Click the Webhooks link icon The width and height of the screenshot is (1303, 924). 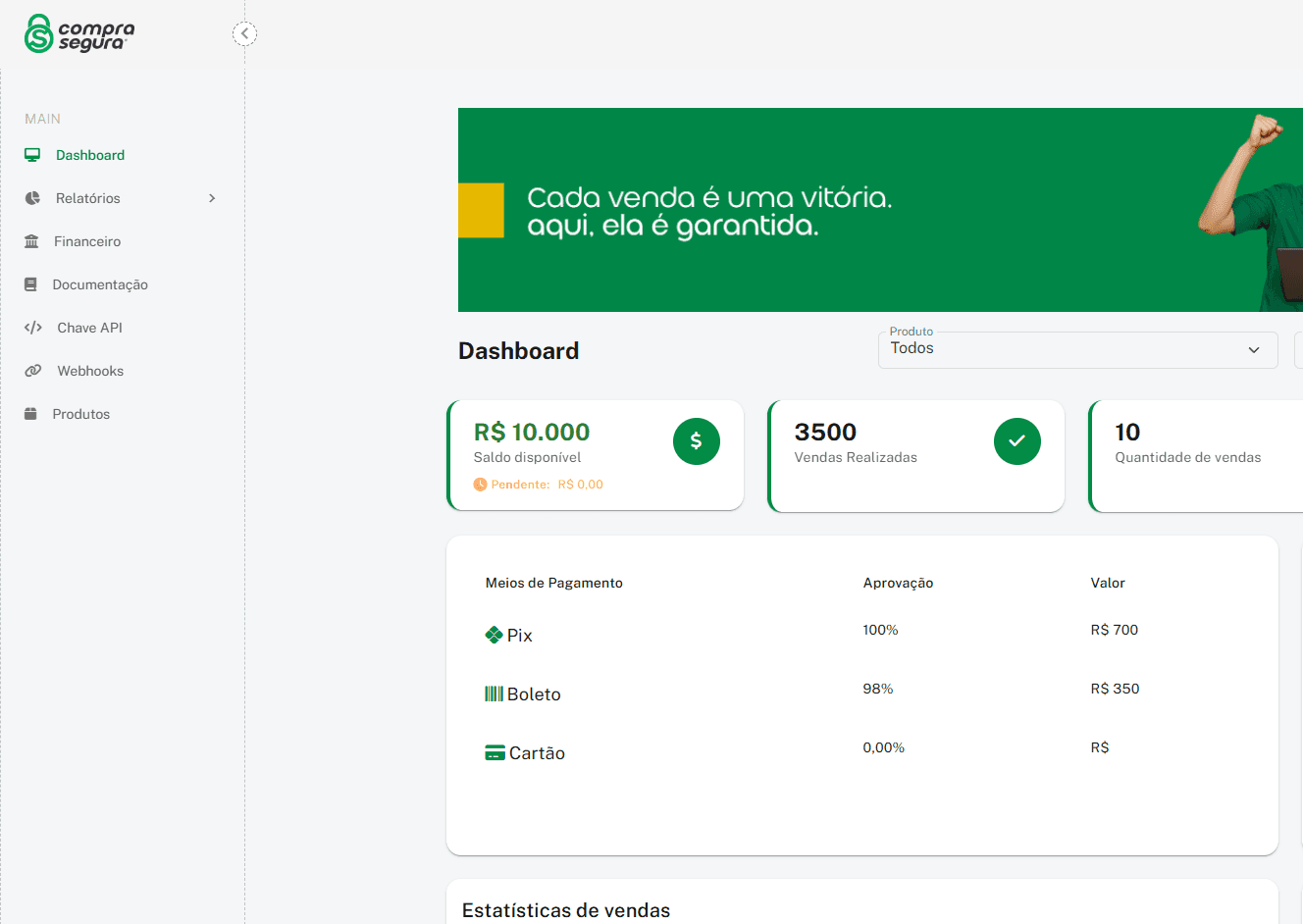(32, 370)
